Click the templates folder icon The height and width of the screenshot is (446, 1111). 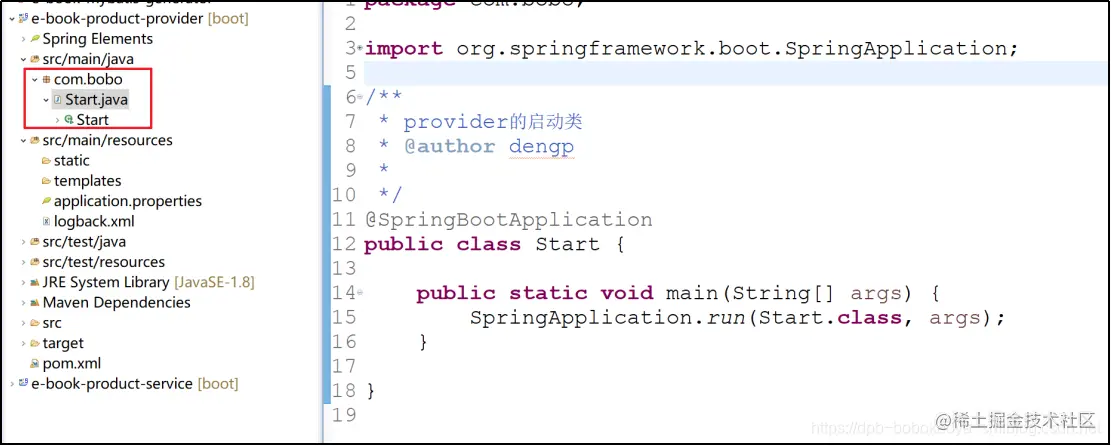[46, 181]
